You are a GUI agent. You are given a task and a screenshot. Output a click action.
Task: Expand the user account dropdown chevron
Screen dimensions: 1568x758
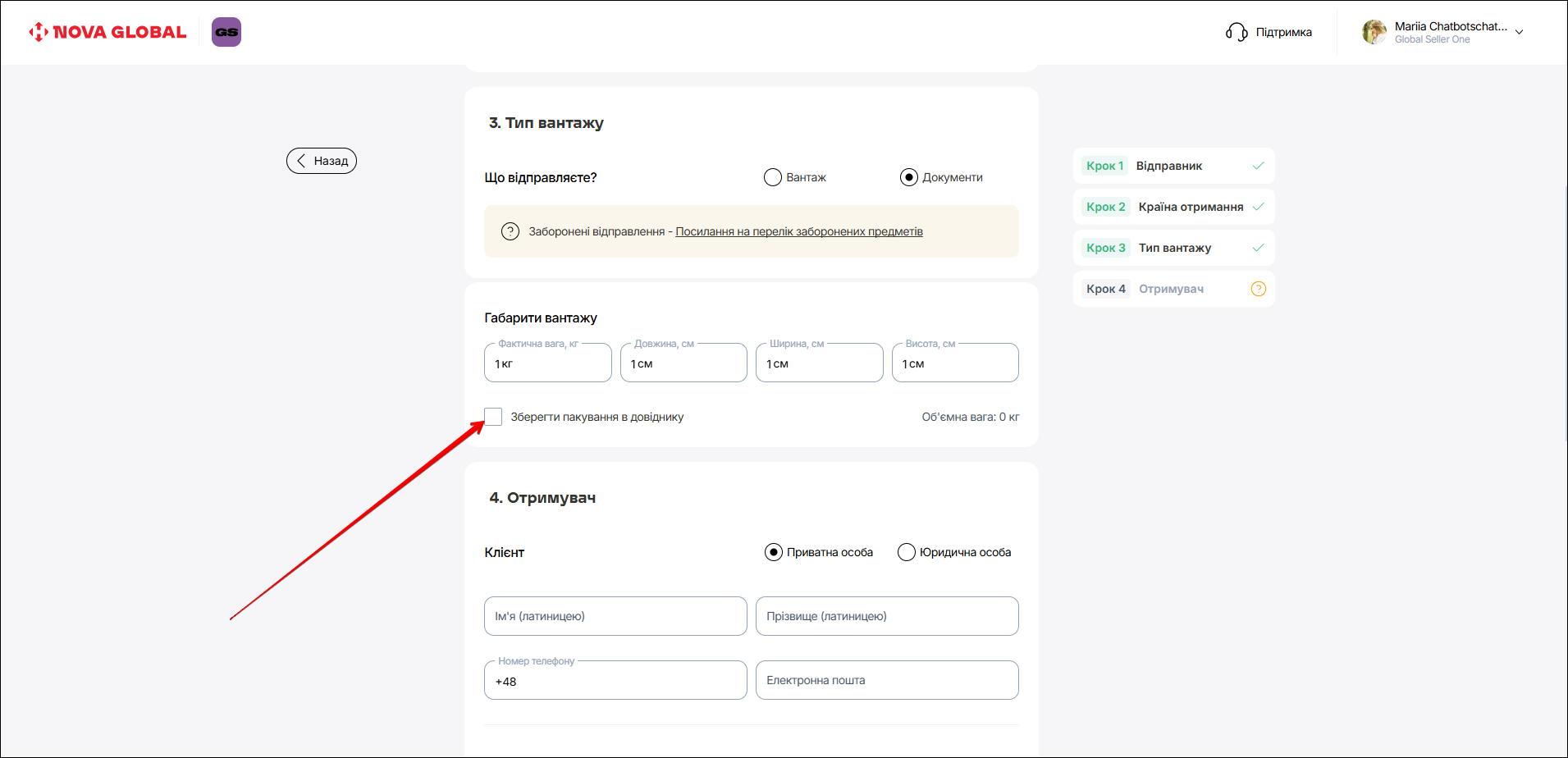pos(1519,33)
